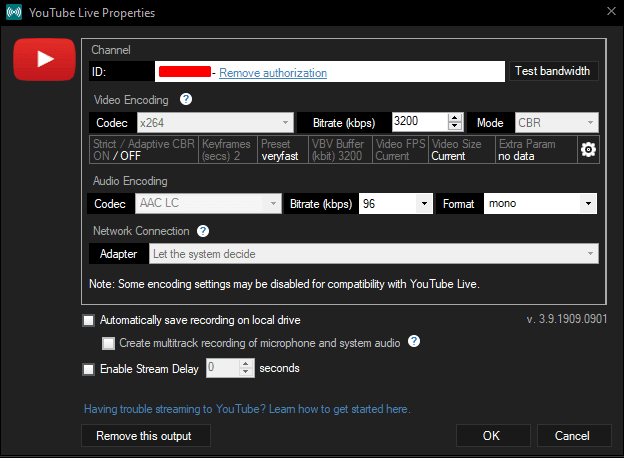Click the Keyframes (secs) 2 cell
Viewport: 624px width, 460px height.
click(228, 150)
